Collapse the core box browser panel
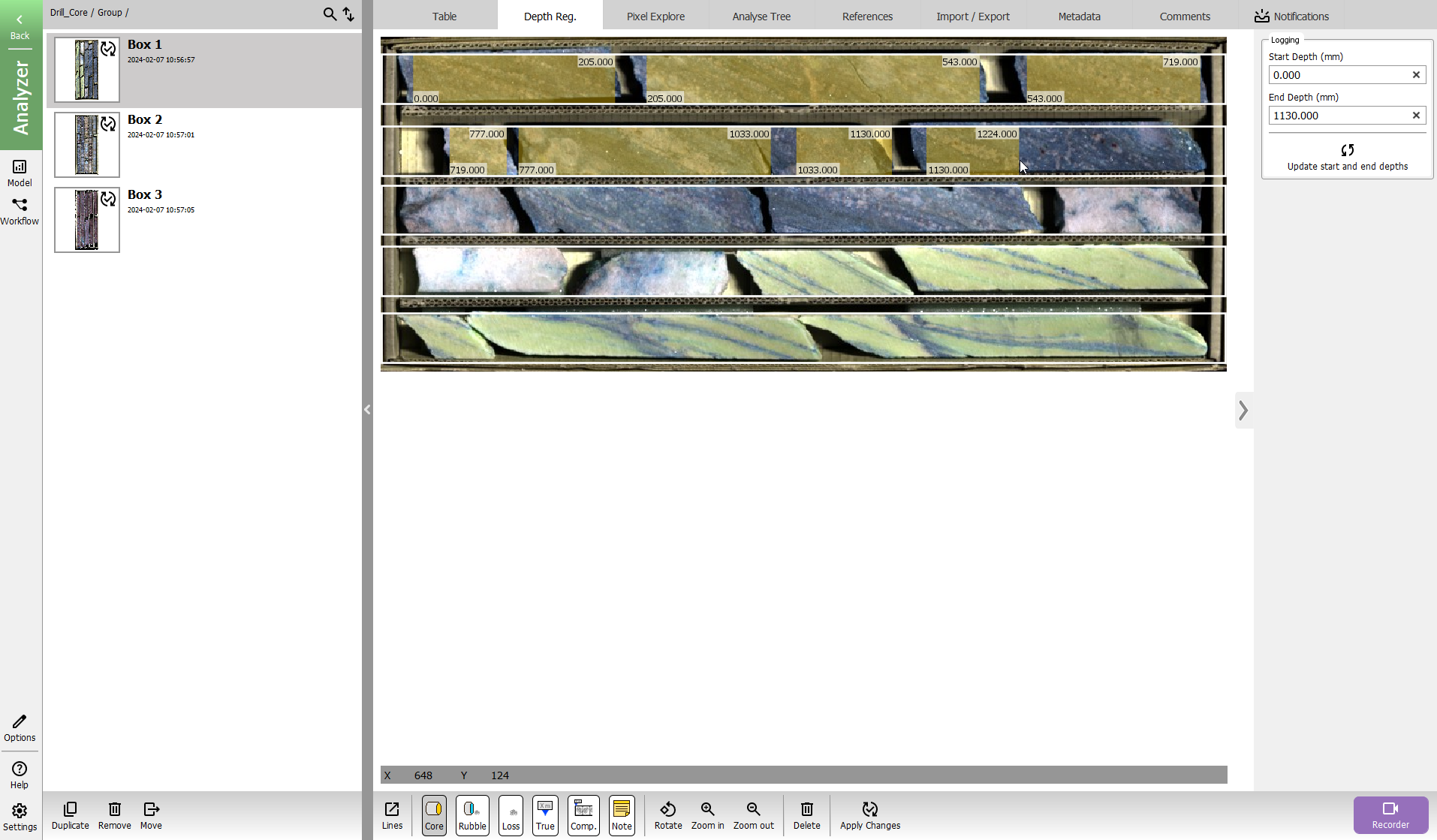The image size is (1437, 840). pos(367,410)
